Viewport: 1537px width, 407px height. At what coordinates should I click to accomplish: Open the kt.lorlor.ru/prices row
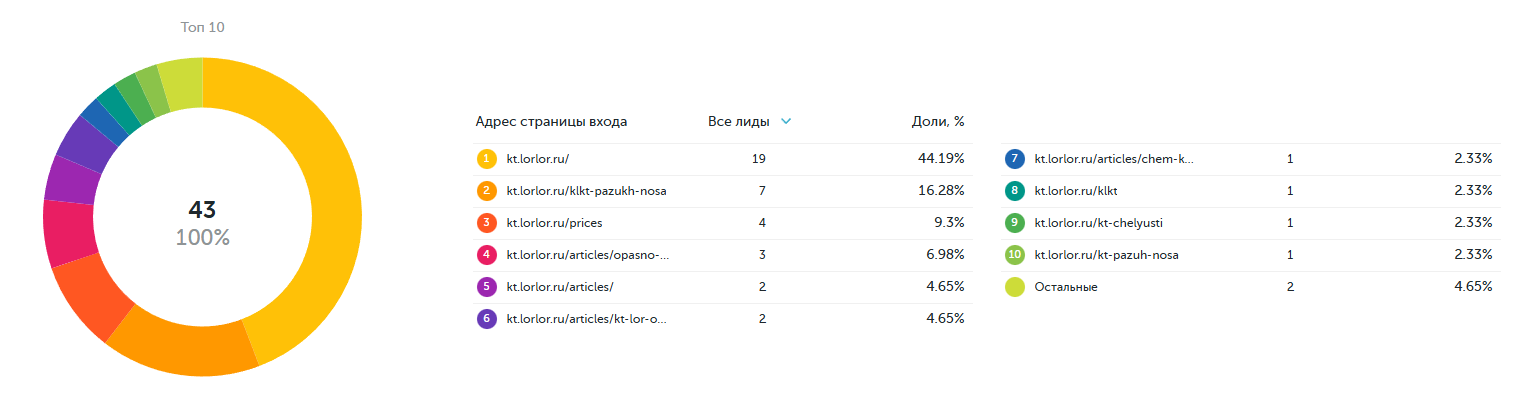(554, 223)
